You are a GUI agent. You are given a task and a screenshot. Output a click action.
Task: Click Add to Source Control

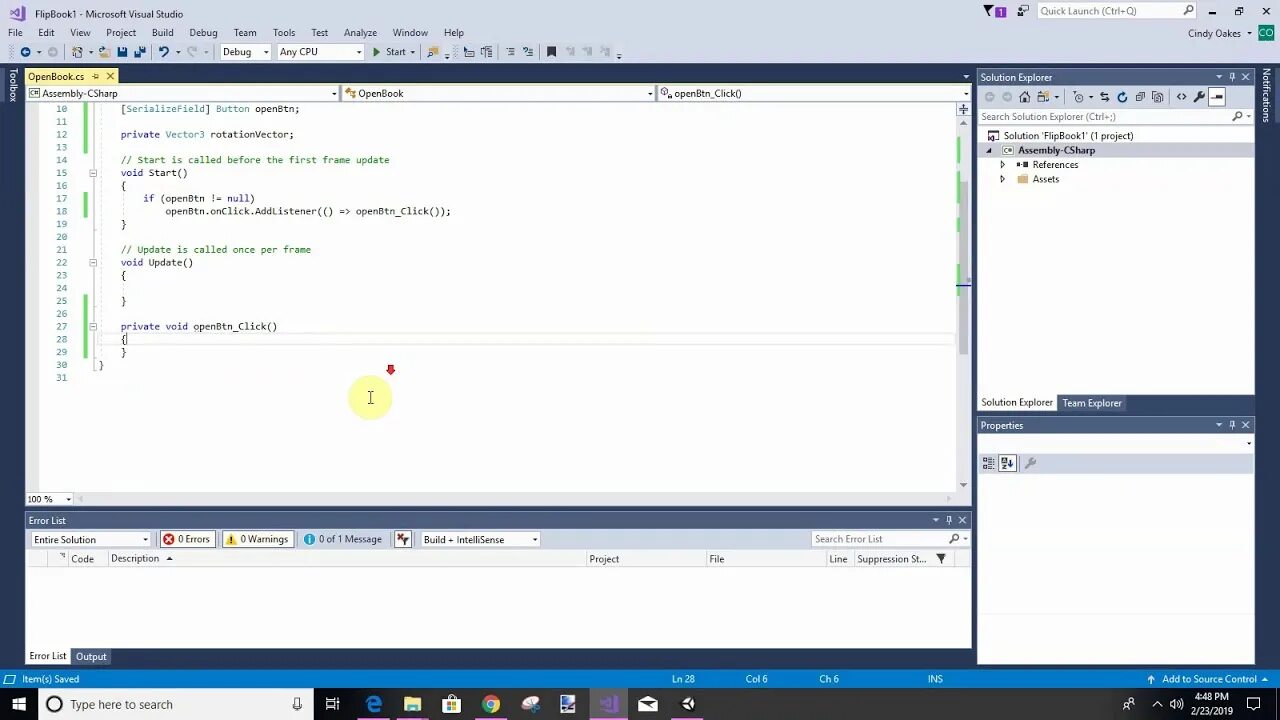(1208, 679)
